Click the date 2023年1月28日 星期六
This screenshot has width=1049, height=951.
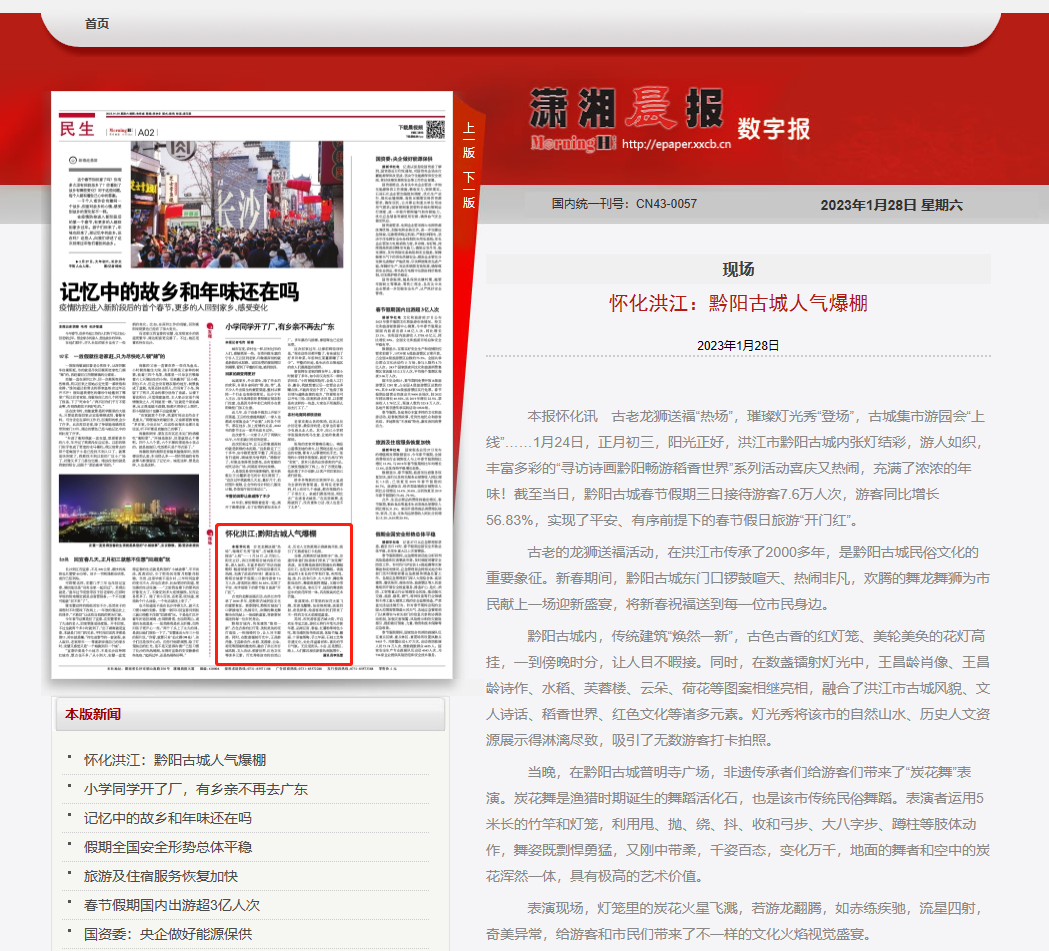click(891, 205)
